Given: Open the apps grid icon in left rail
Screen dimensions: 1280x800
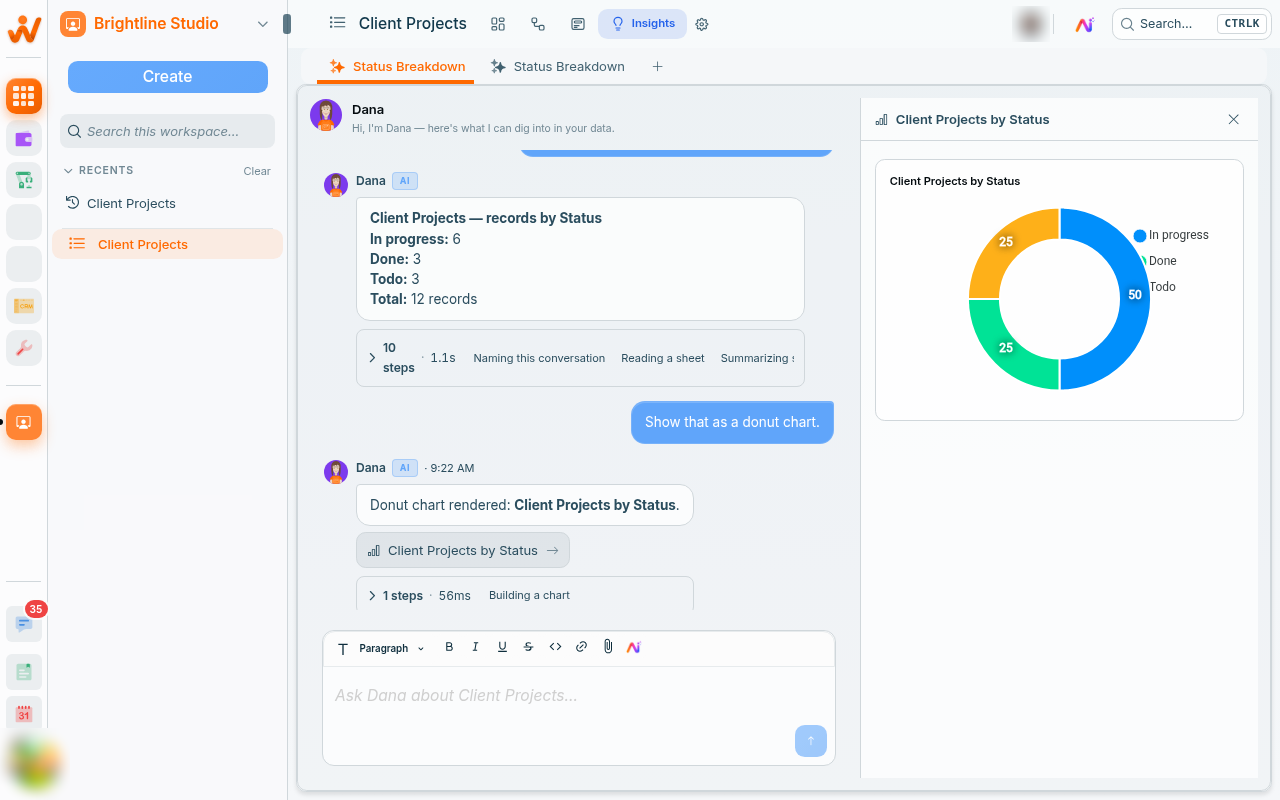Looking at the screenshot, I should 24,96.
